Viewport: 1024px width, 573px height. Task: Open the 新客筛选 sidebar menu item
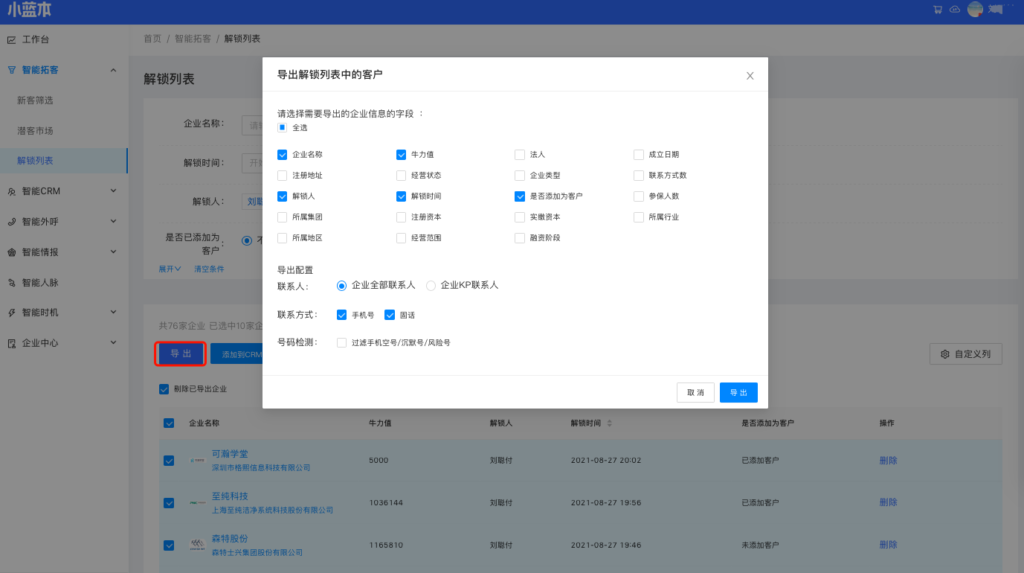[35, 100]
